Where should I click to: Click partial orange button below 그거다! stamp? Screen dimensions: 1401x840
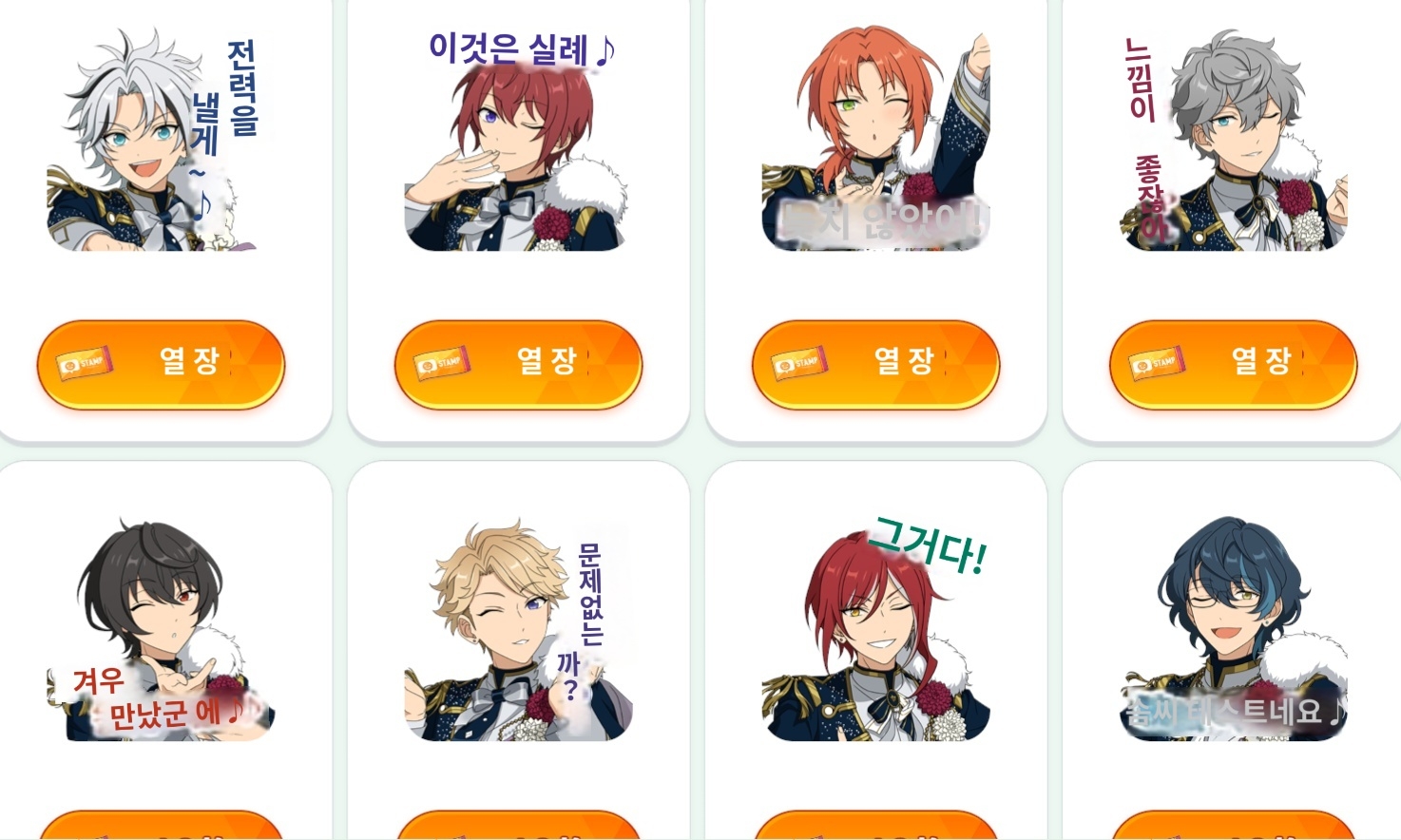[x=875, y=825]
